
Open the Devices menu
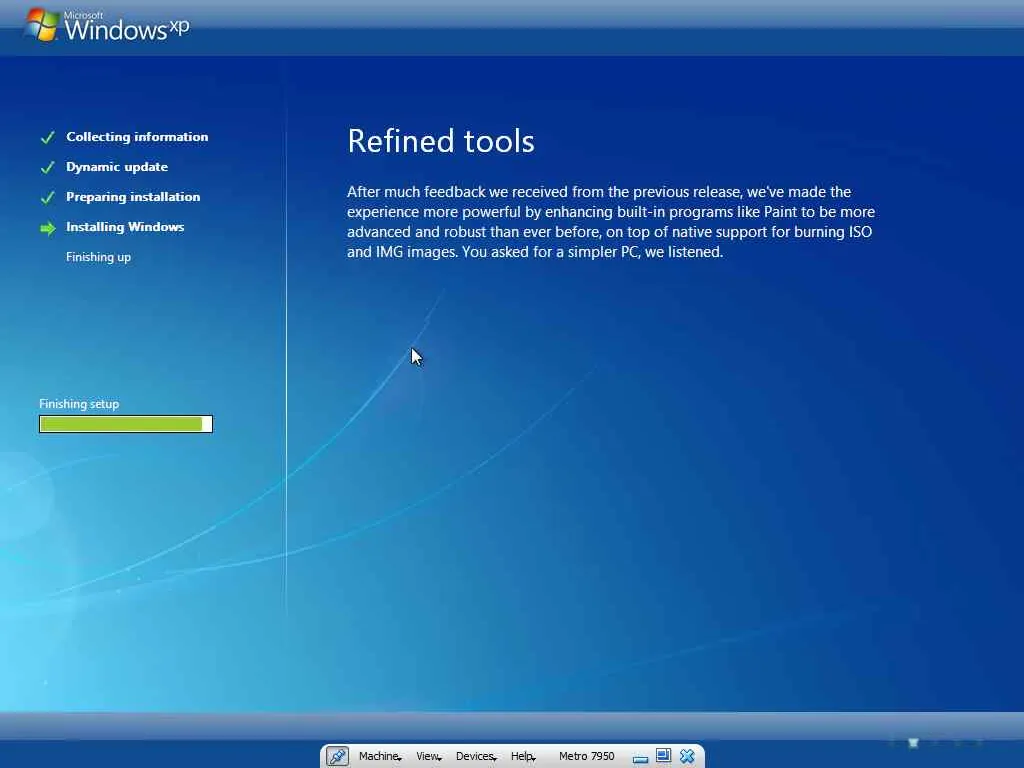476,756
